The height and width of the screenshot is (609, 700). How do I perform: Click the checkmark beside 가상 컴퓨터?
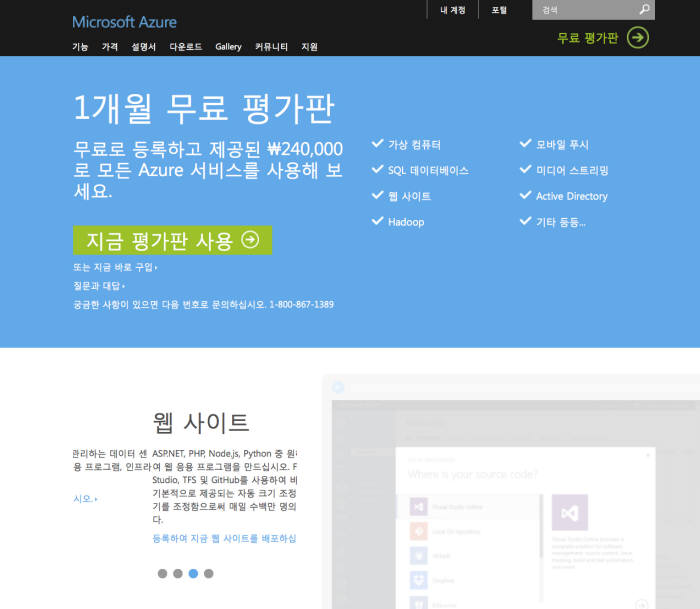tap(378, 143)
